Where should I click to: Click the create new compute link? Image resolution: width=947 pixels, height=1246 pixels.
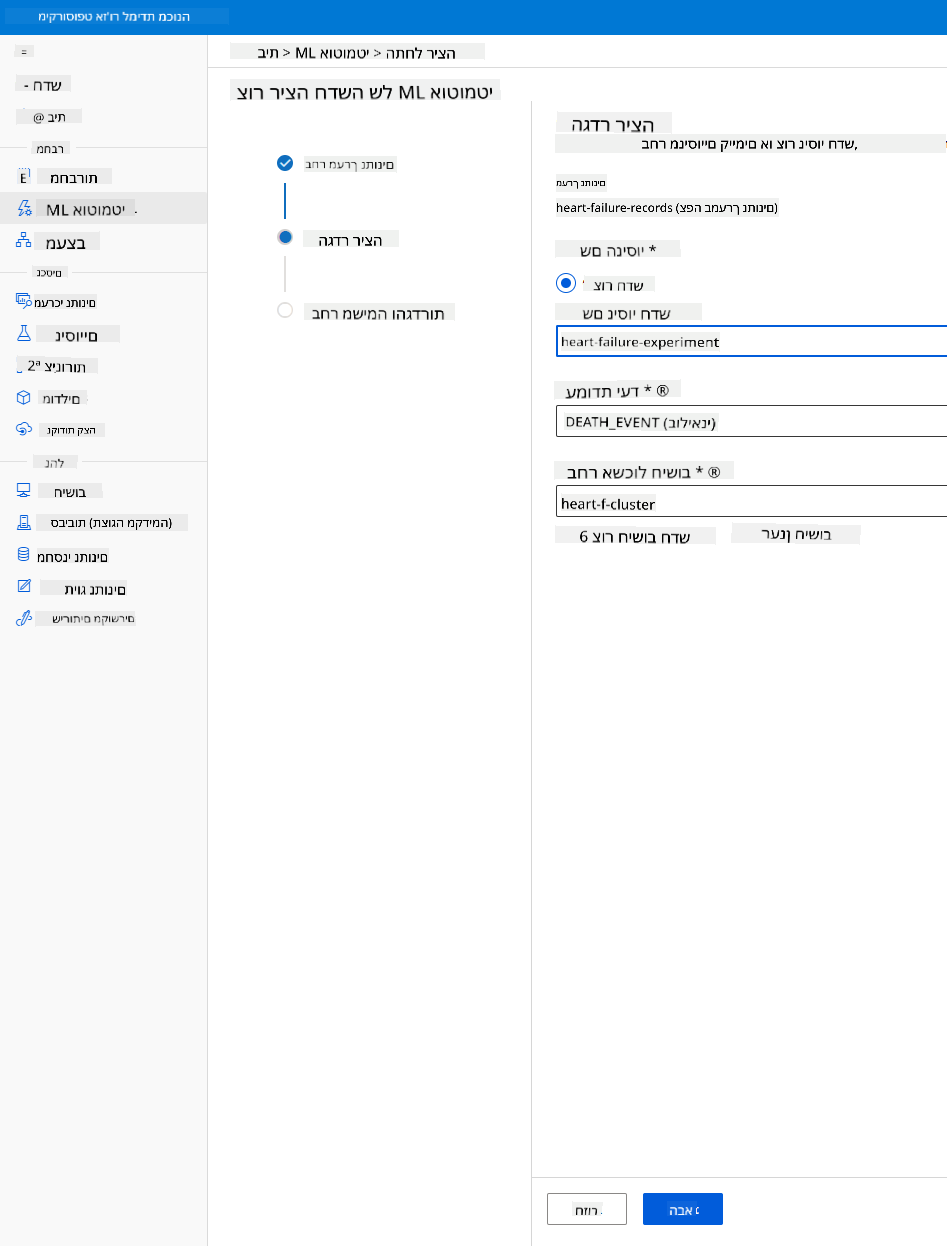pyautogui.click(x=636, y=536)
